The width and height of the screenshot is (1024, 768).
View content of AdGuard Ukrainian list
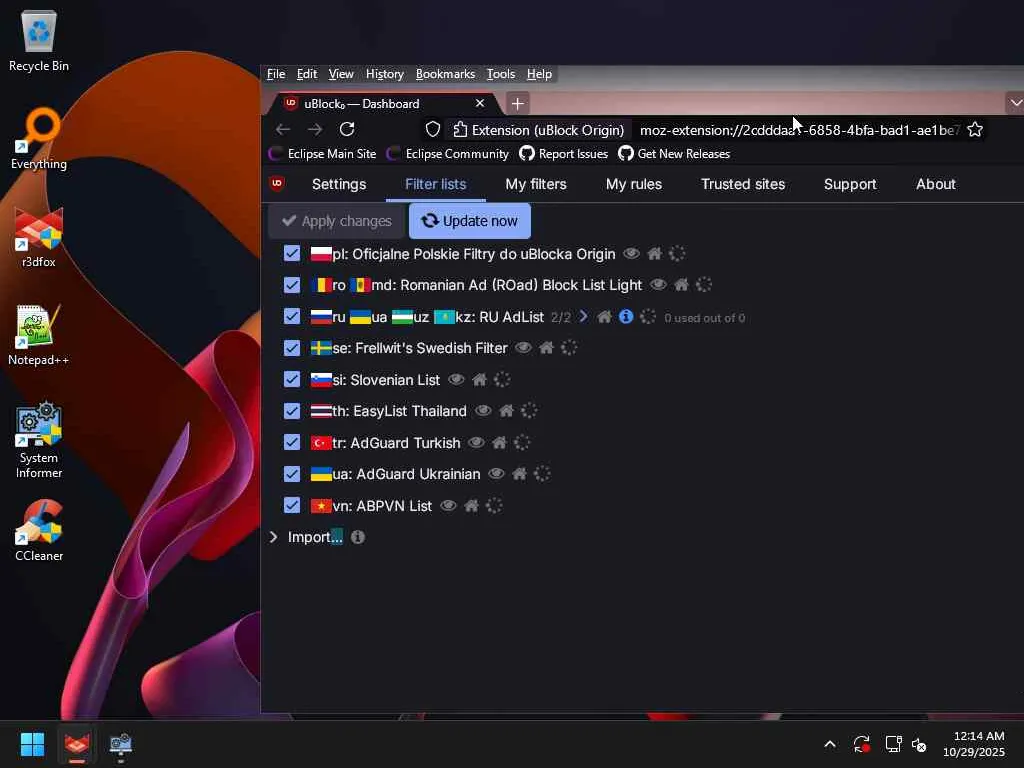click(x=496, y=473)
